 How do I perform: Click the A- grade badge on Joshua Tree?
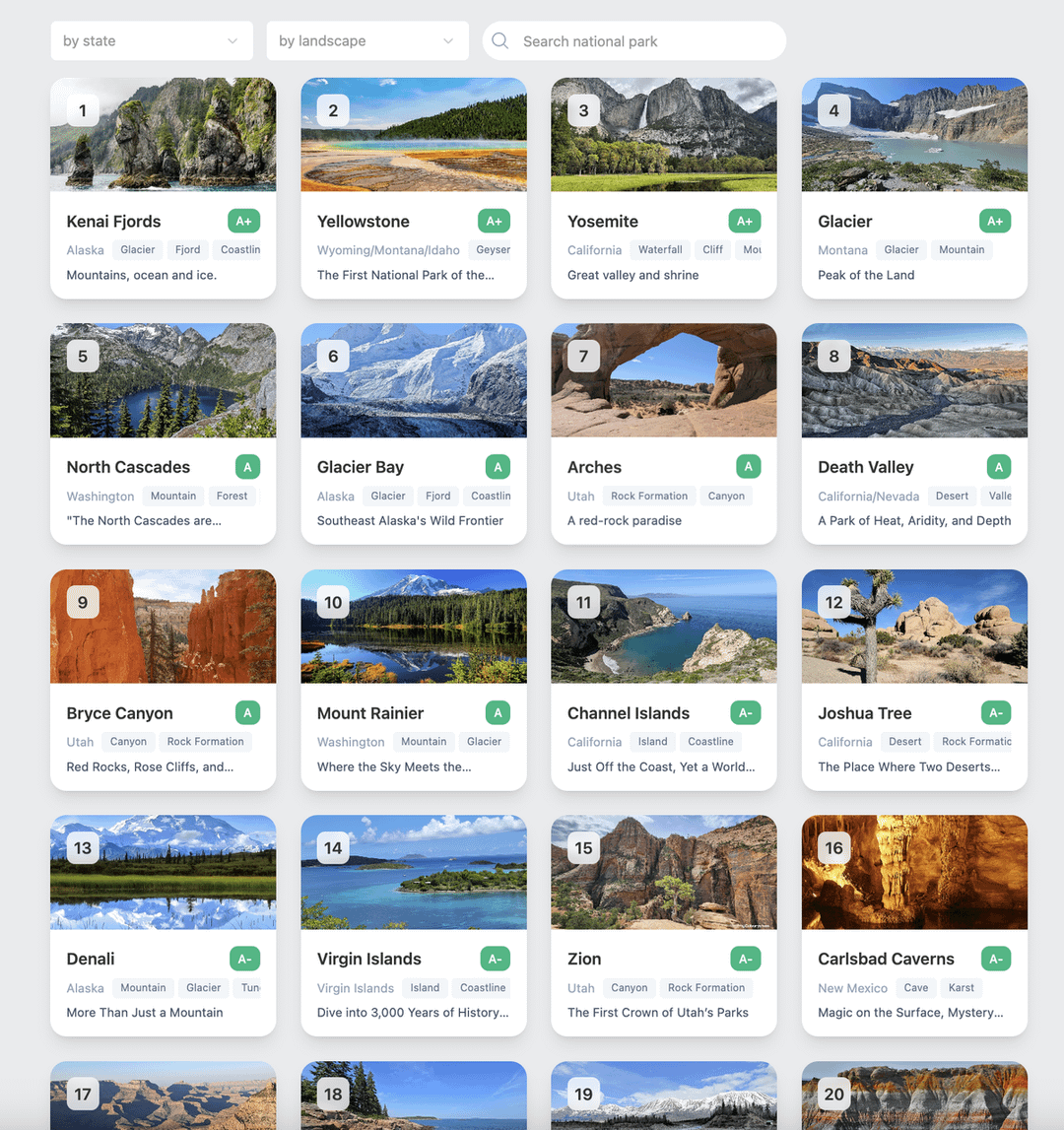tap(995, 713)
